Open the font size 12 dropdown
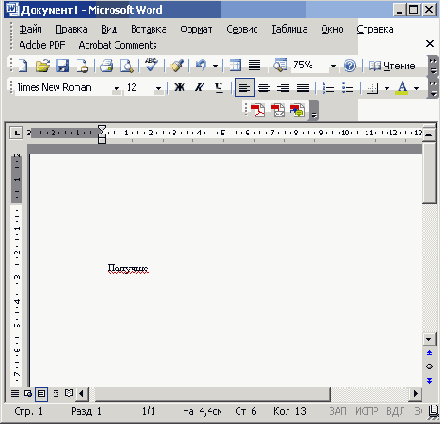 click(158, 88)
